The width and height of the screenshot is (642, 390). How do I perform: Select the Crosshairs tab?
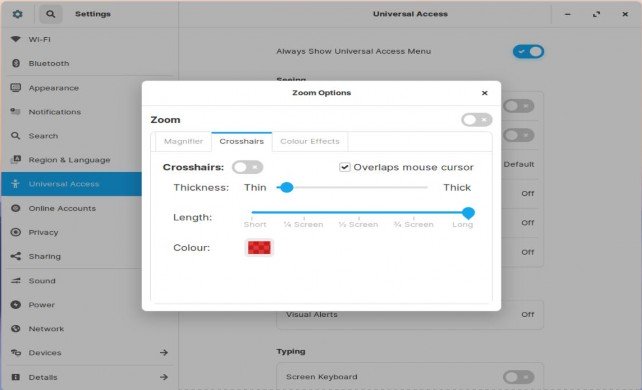tap(242, 142)
